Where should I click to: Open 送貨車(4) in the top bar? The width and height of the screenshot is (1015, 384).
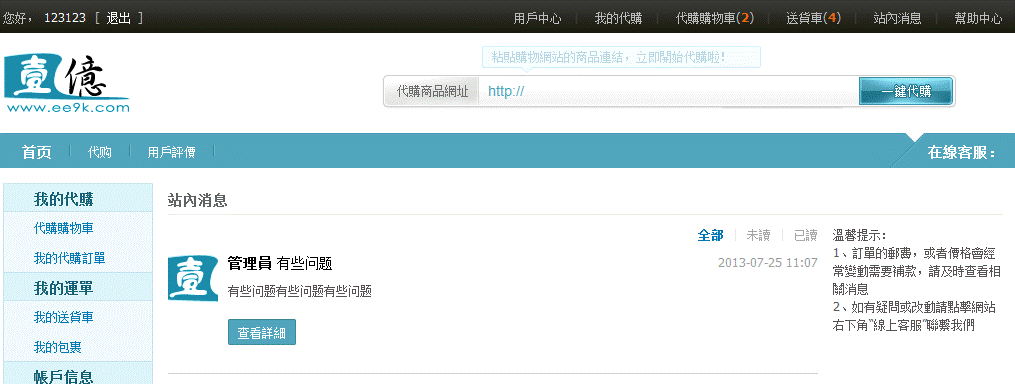click(x=814, y=18)
